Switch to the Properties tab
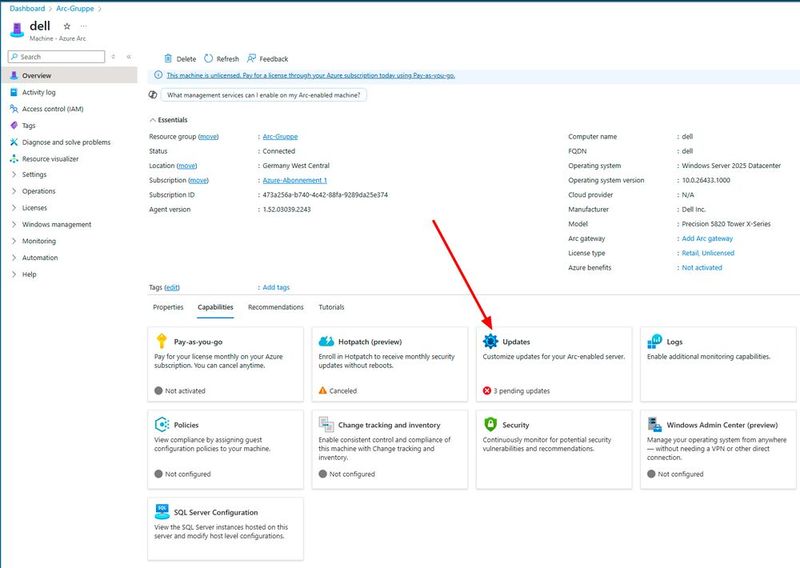The image size is (800, 568). pyautogui.click(x=168, y=307)
